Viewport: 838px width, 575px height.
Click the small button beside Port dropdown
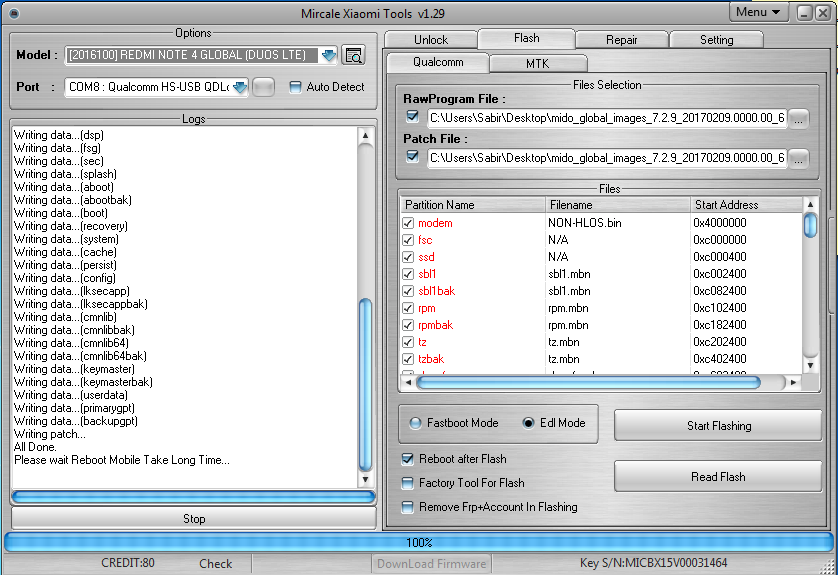pos(263,87)
